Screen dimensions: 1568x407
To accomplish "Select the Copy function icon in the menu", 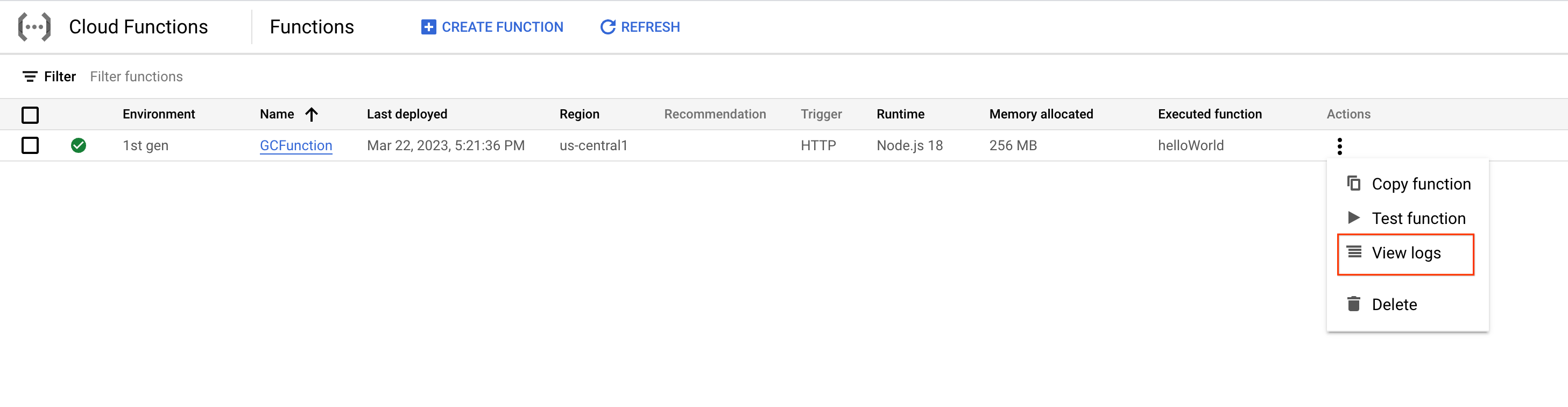I will point(1354,184).
